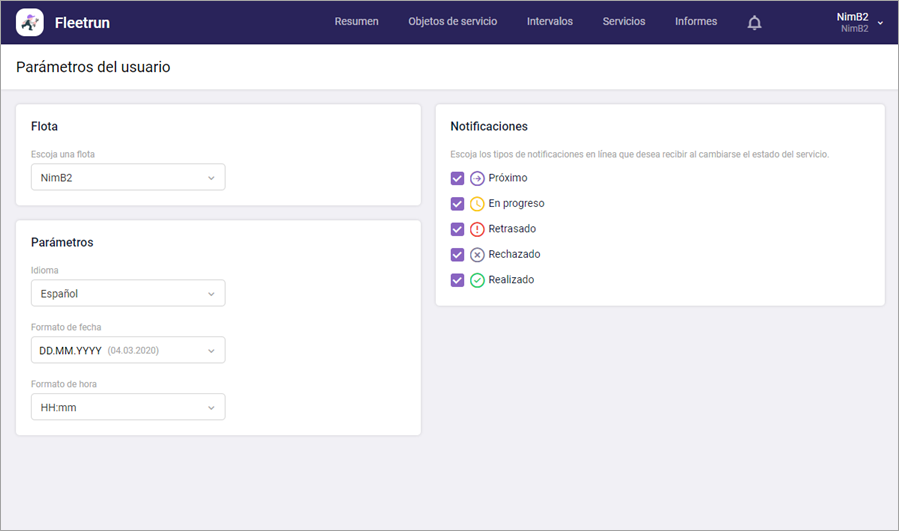The width and height of the screenshot is (899, 531).
Task: Open the Objetos de servicio page
Action: tap(452, 21)
